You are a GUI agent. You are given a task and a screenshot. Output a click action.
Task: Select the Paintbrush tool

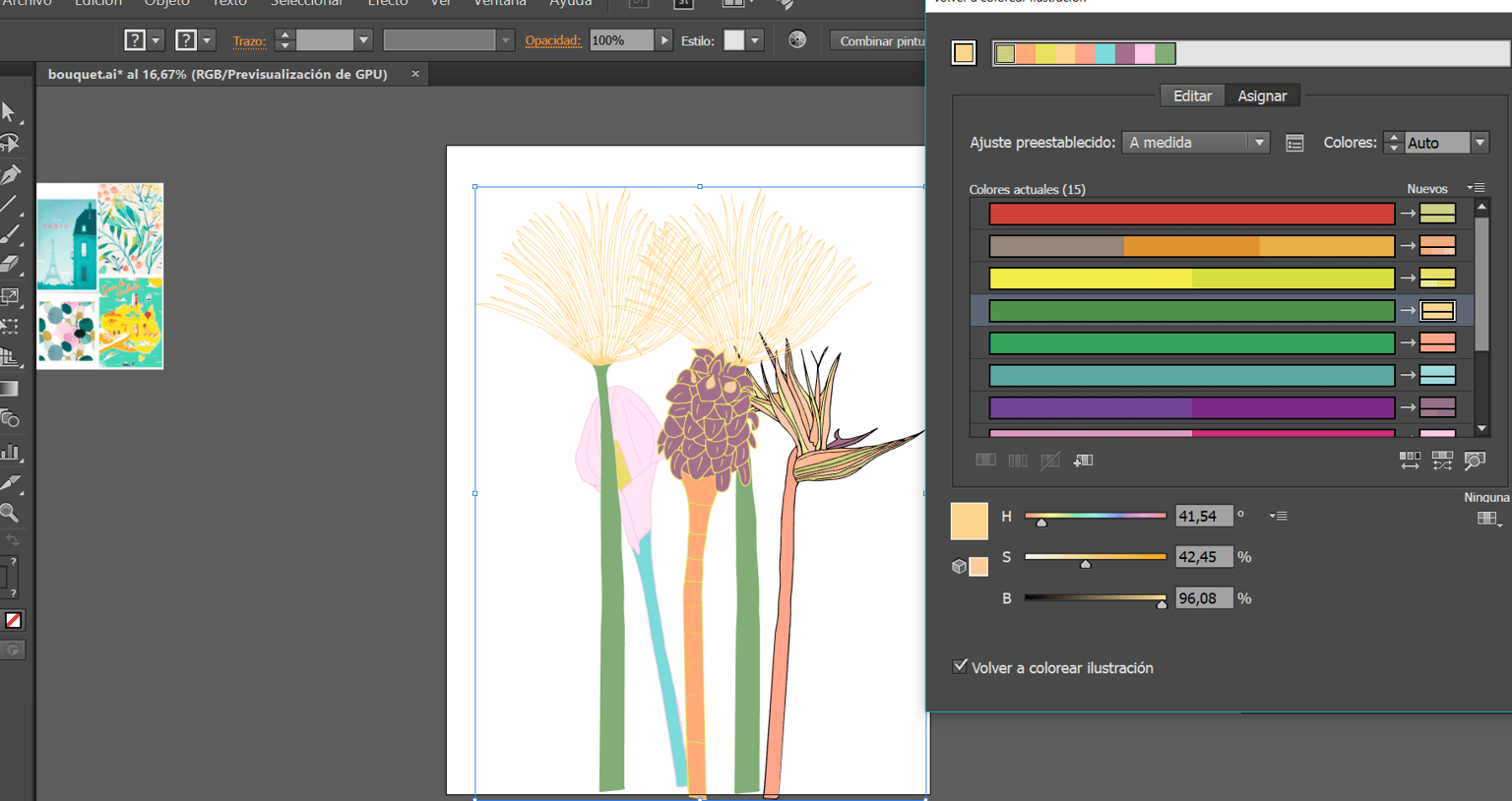pyautogui.click(x=10, y=235)
